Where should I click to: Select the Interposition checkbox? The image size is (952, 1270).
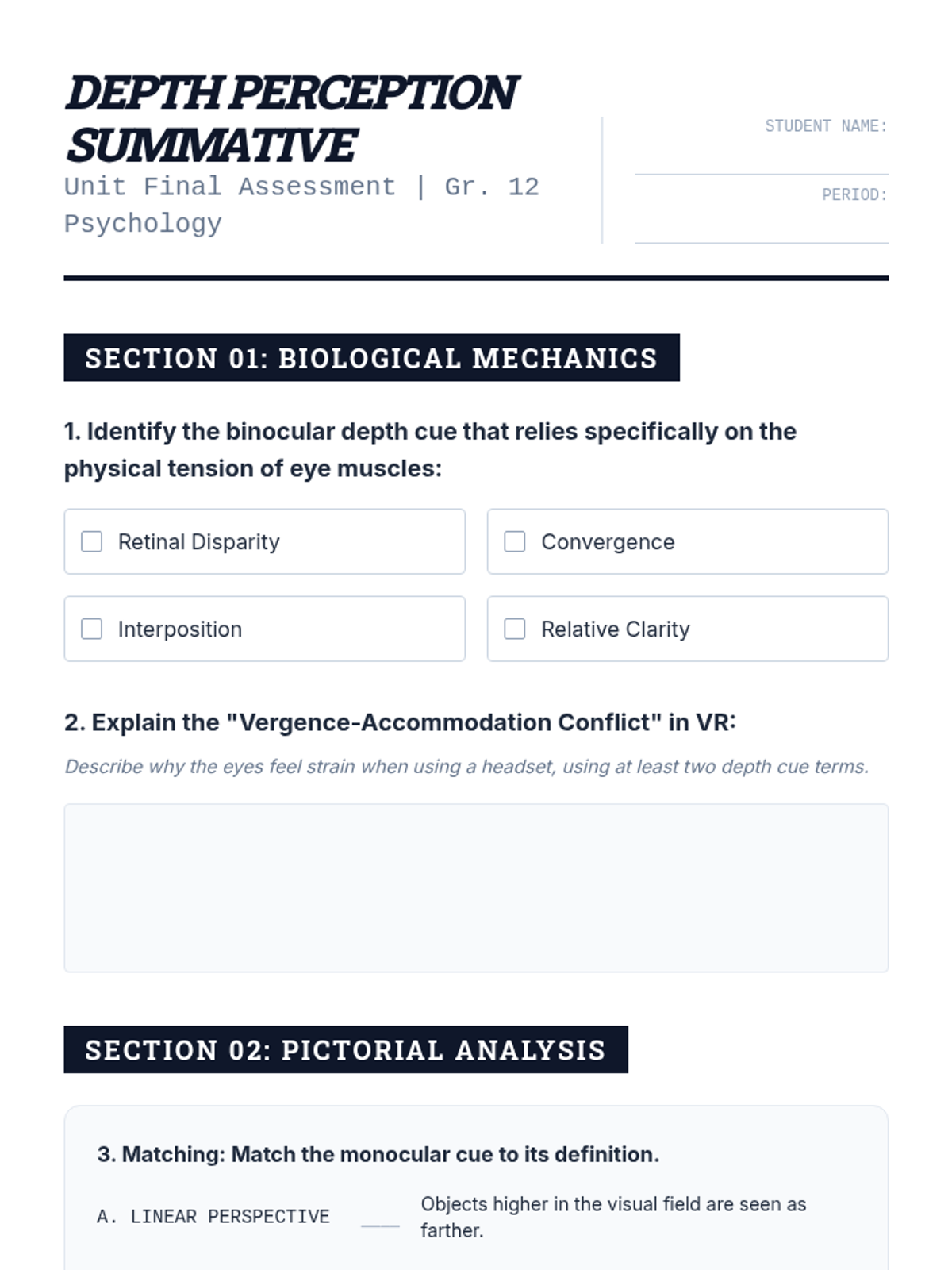92,629
